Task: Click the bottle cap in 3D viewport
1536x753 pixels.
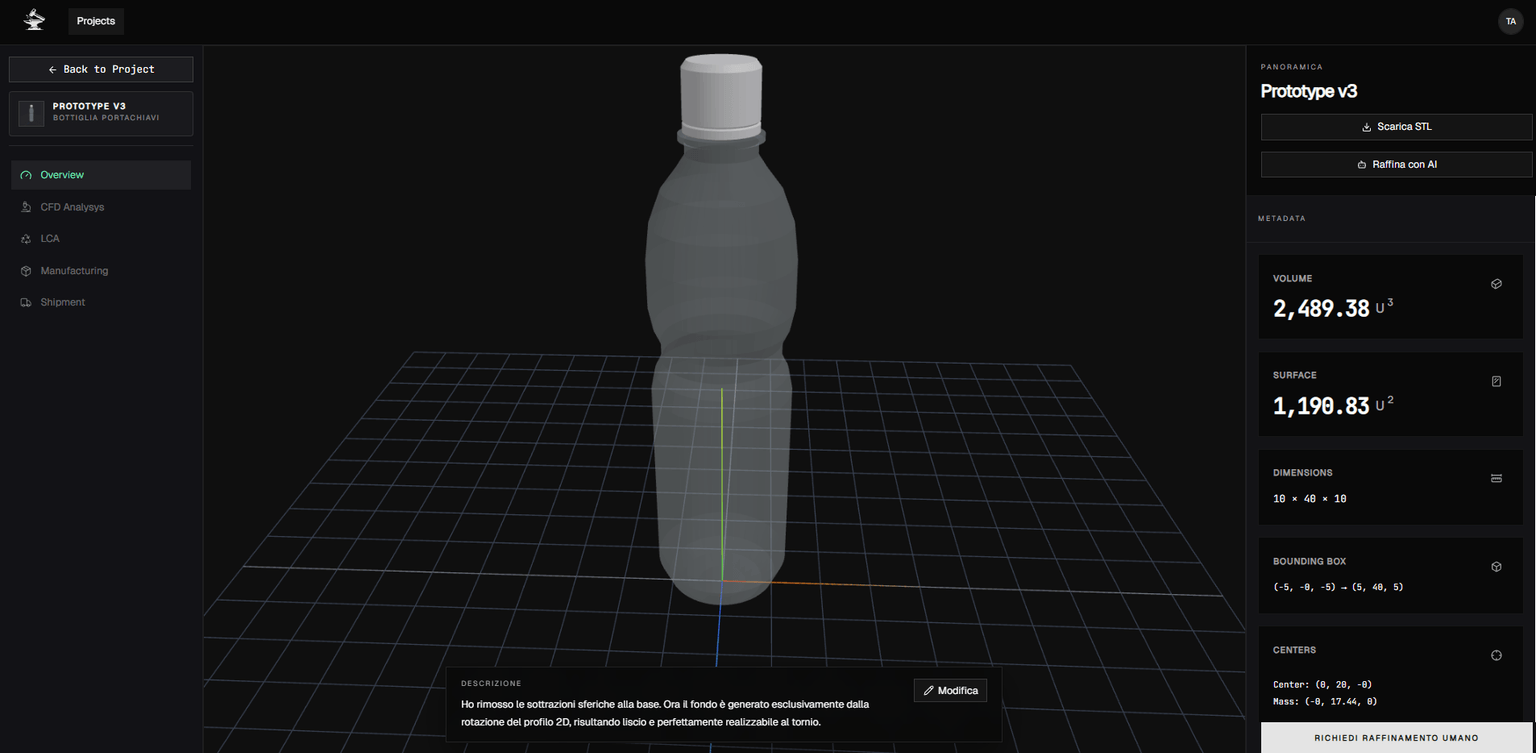Action: (x=721, y=90)
